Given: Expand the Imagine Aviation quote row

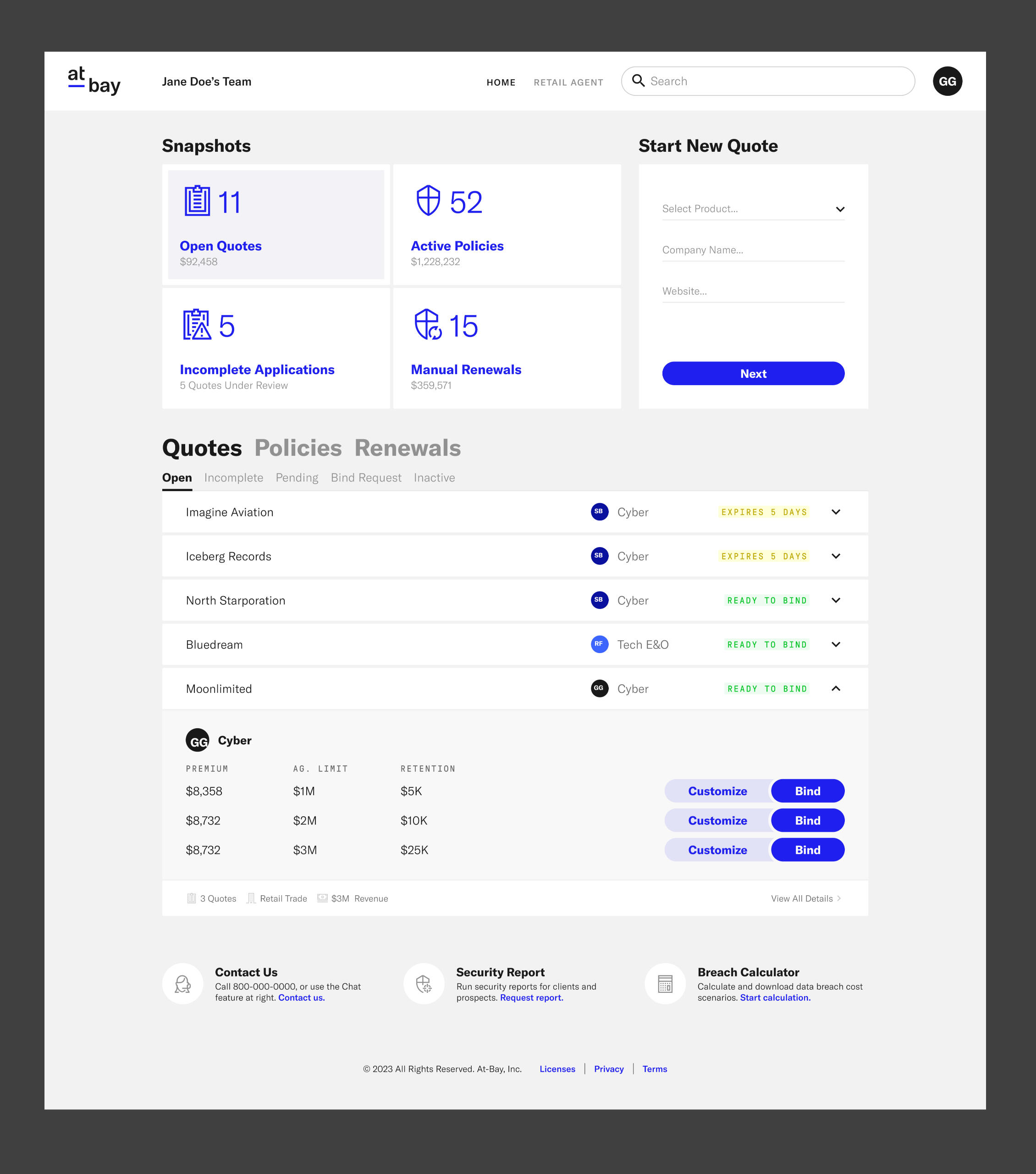Looking at the screenshot, I should (836, 512).
